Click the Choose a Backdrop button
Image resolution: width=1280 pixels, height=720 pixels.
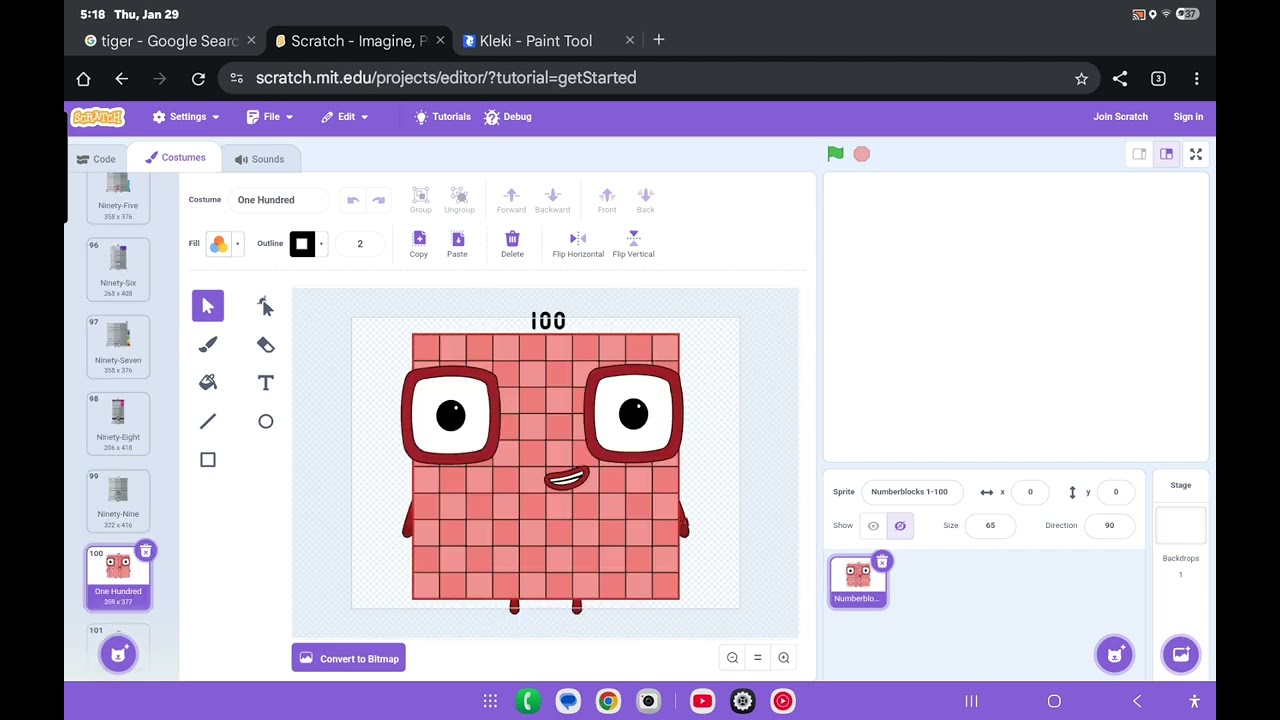[x=1181, y=655]
